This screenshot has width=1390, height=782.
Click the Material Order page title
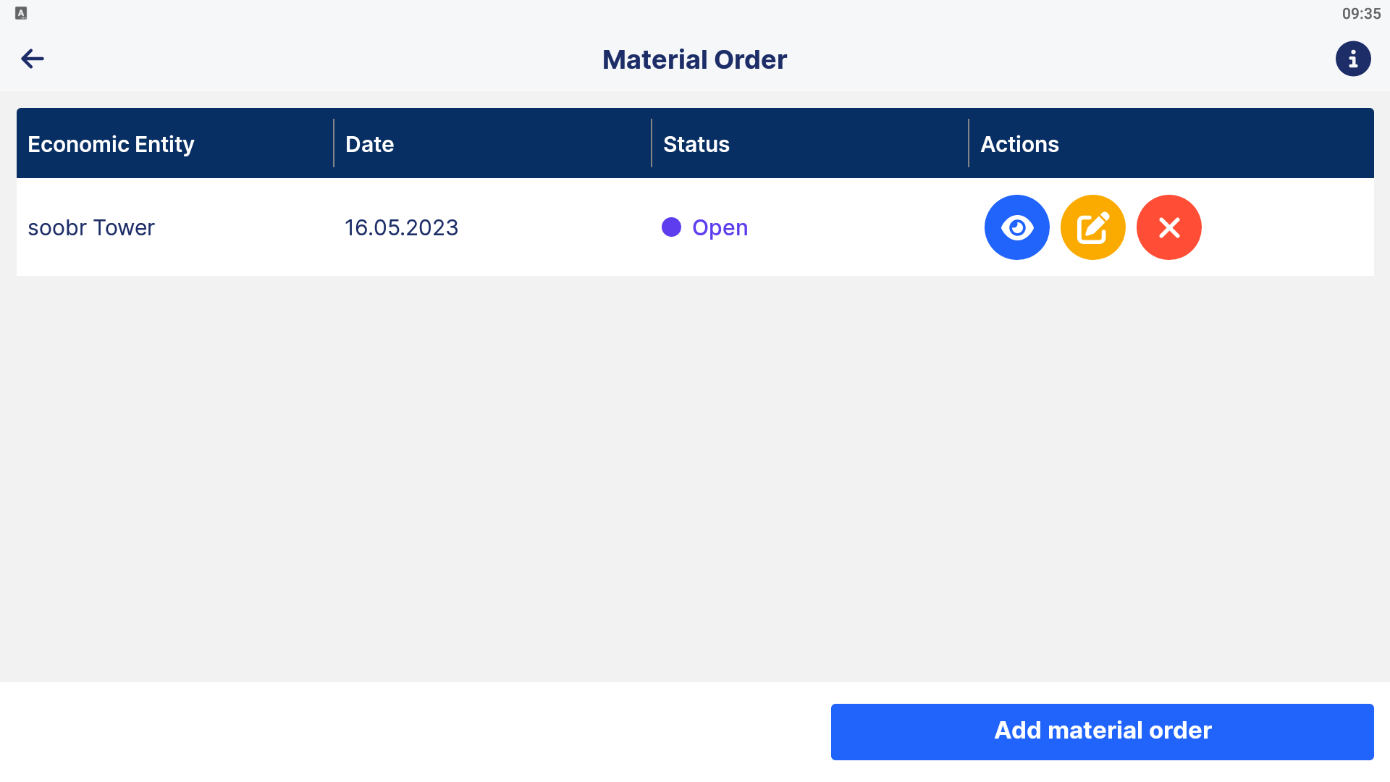[x=695, y=60]
